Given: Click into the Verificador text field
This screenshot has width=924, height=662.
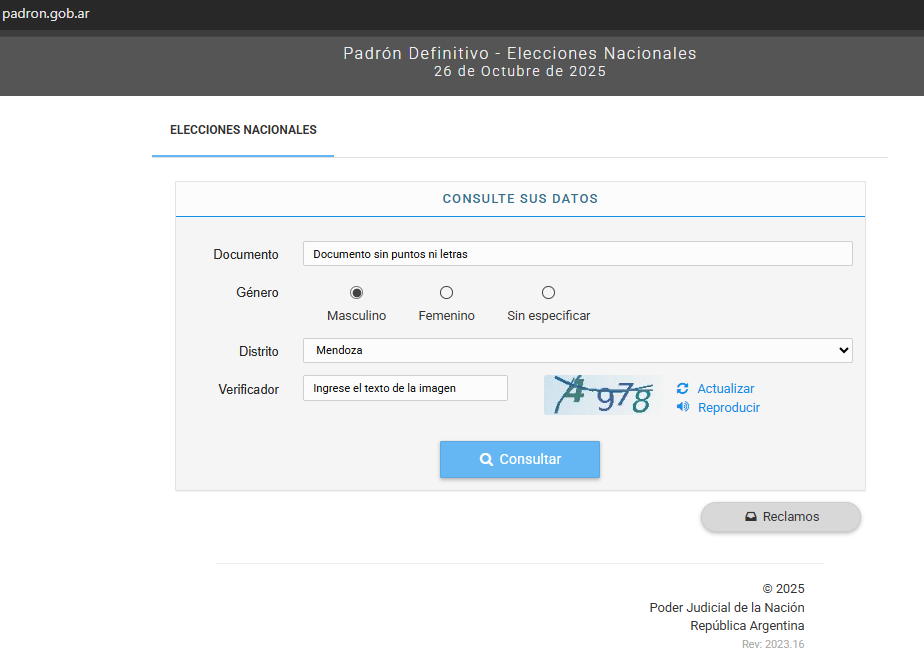Looking at the screenshot, I should [x=405, y=388].
